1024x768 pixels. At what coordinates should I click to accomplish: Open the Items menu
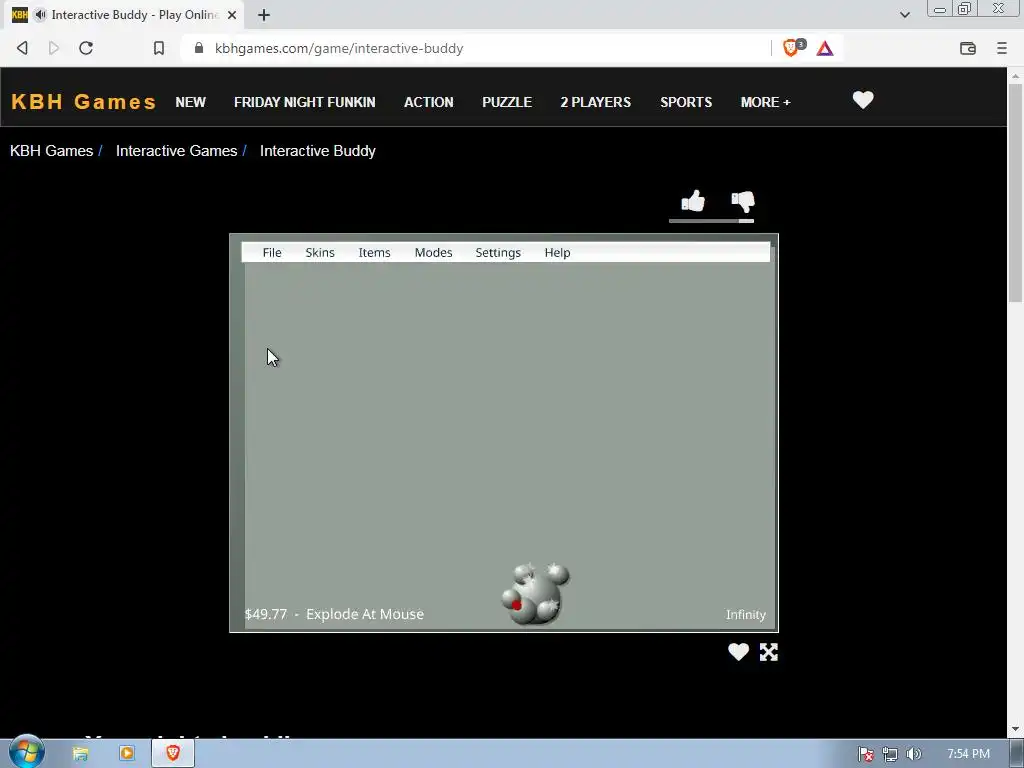374,253
